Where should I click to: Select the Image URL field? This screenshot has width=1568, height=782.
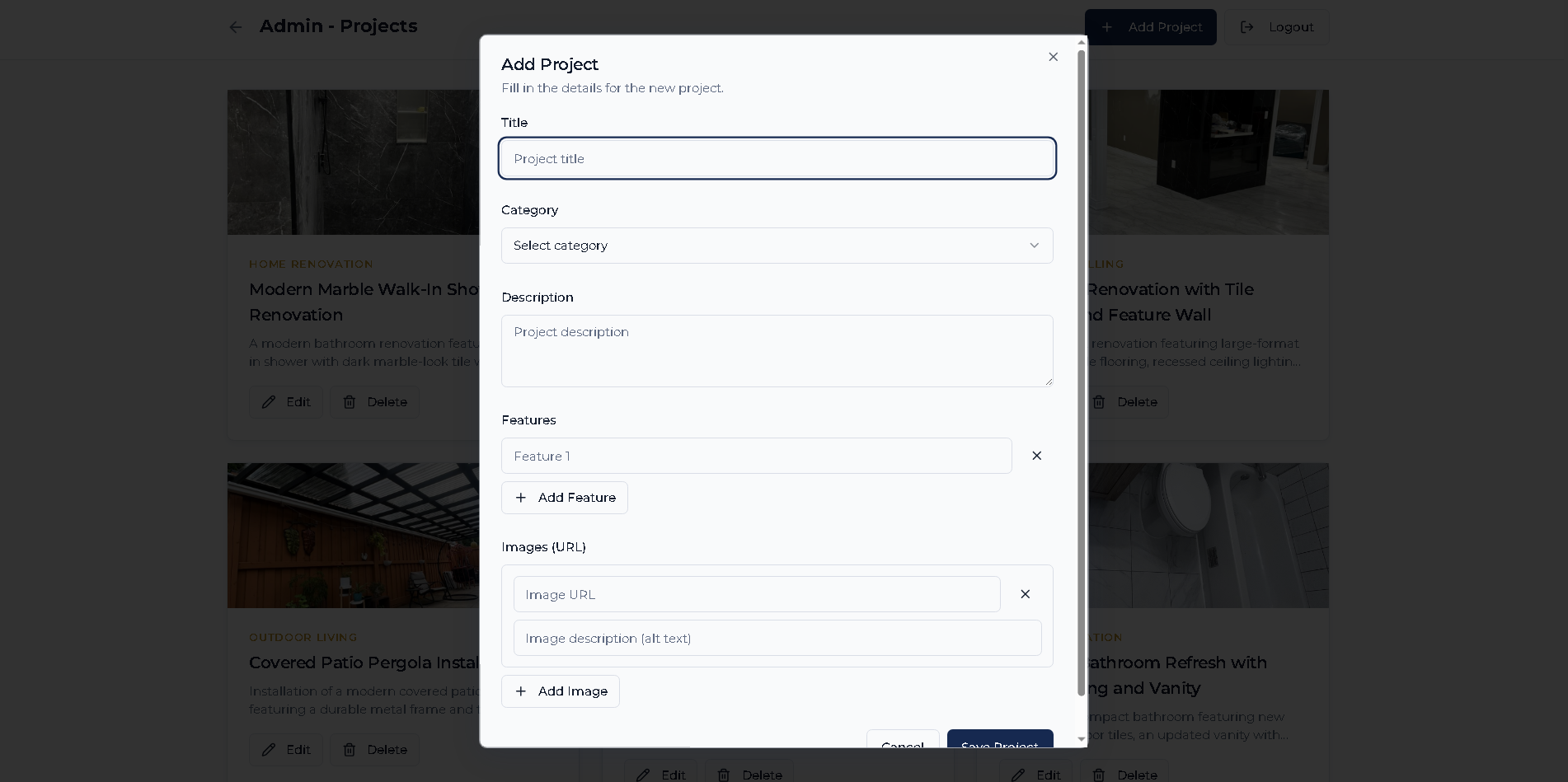(x=756, y=594)
